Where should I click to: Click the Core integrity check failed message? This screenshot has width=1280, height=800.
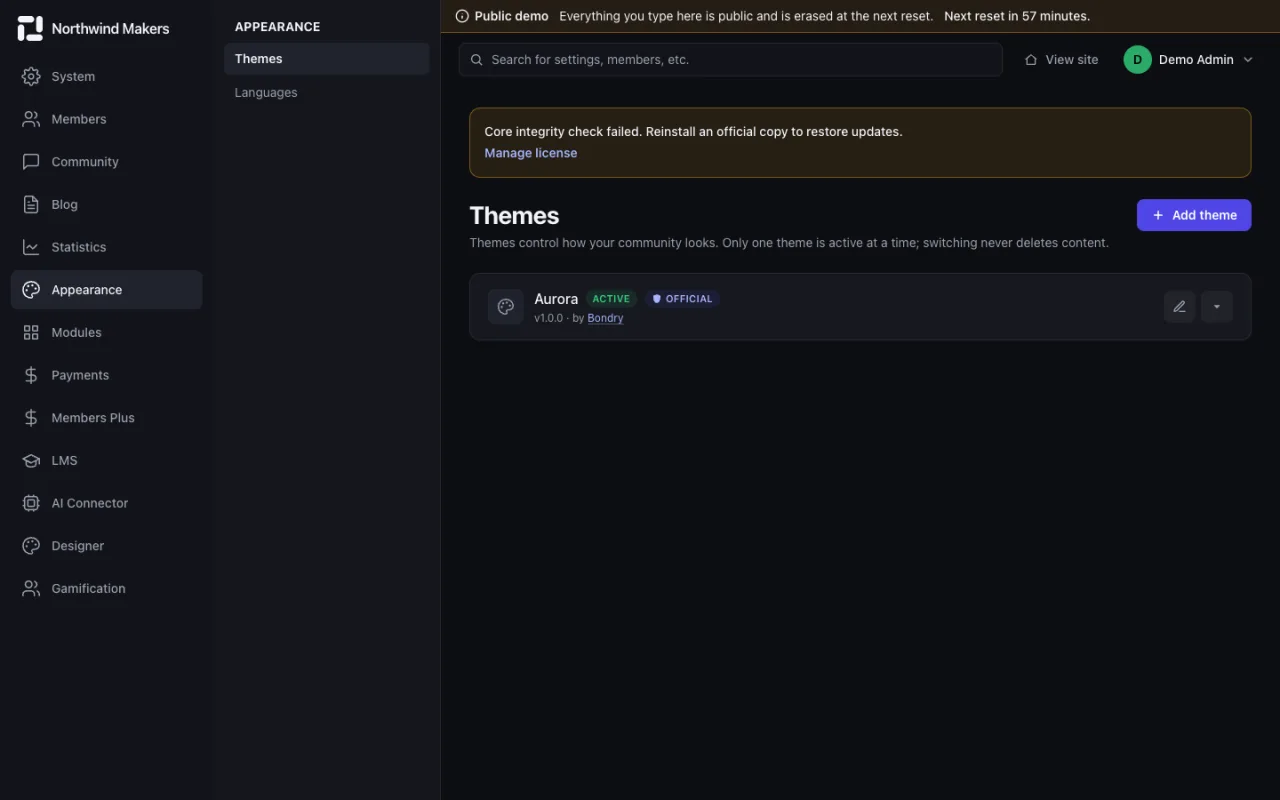[693, 132]
